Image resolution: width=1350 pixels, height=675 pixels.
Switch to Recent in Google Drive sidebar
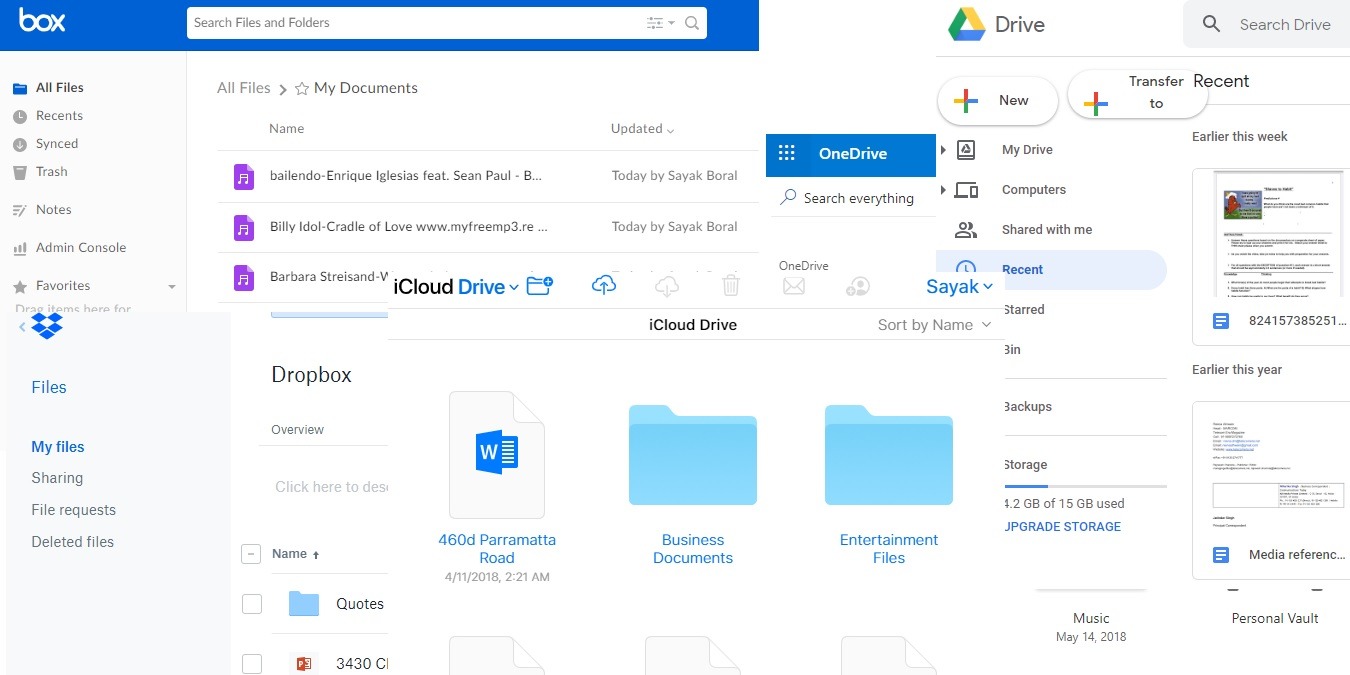[1022, 269]
